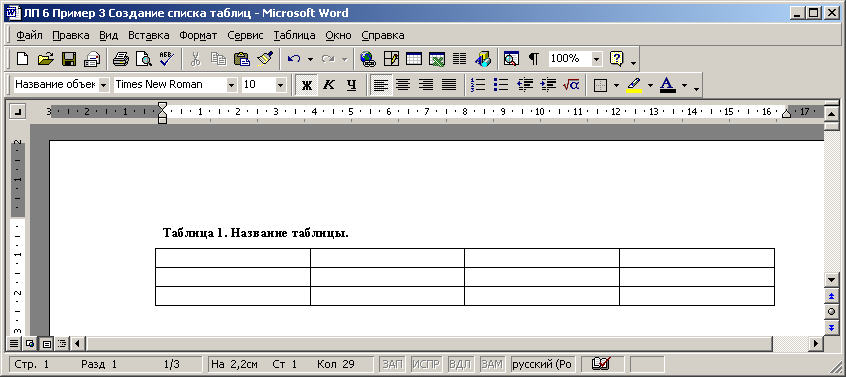The image size is (846, 377).
Task: Click the numbered list icon
Action: click(x=478, y=85)
